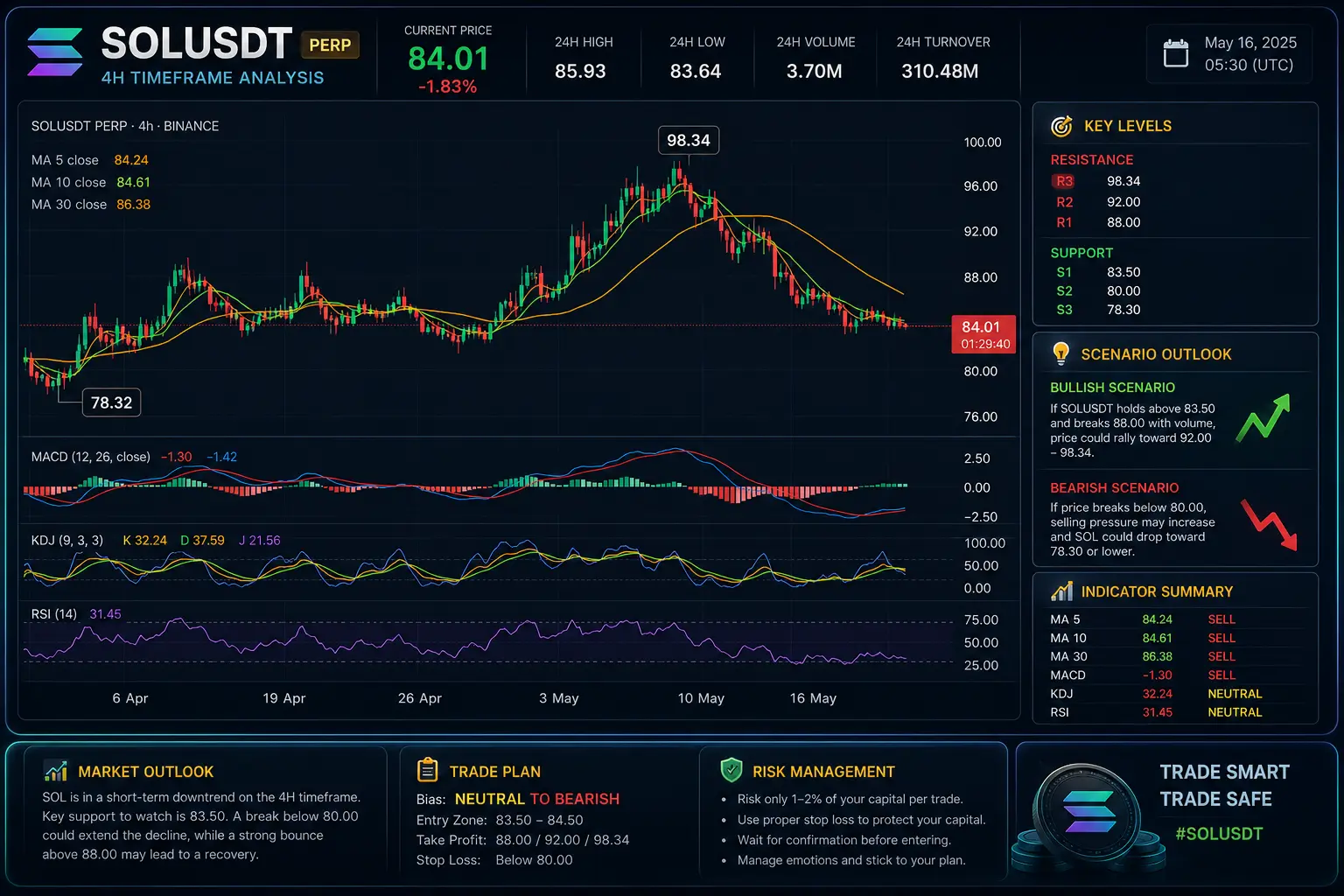Click the shield icon beside Risk Management
The height and width of the screenshot is (896, 1344).
[x=731, y=770]
